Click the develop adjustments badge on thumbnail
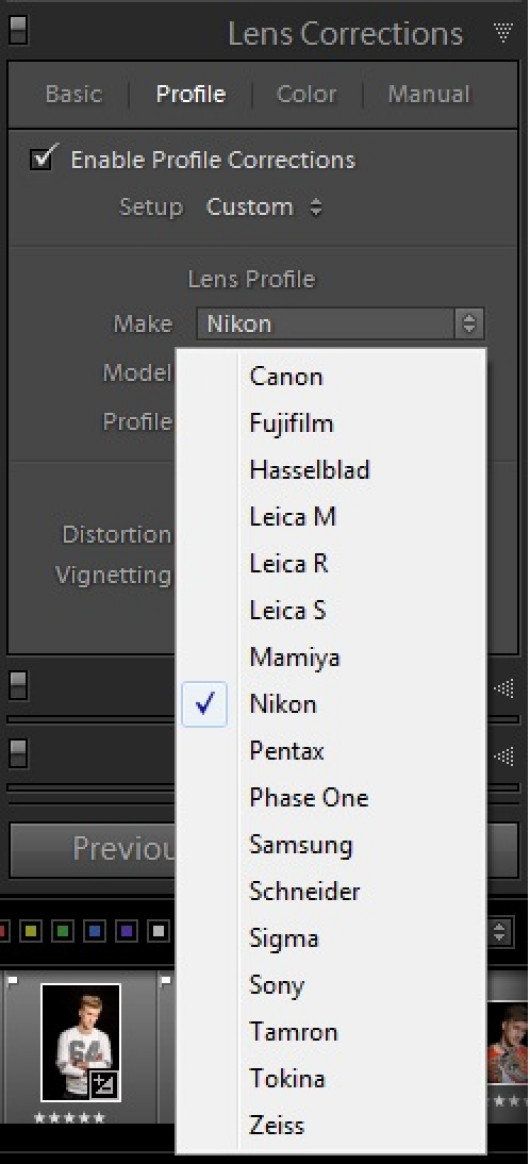This screenshot has width=530, height=1164. 102,1085
